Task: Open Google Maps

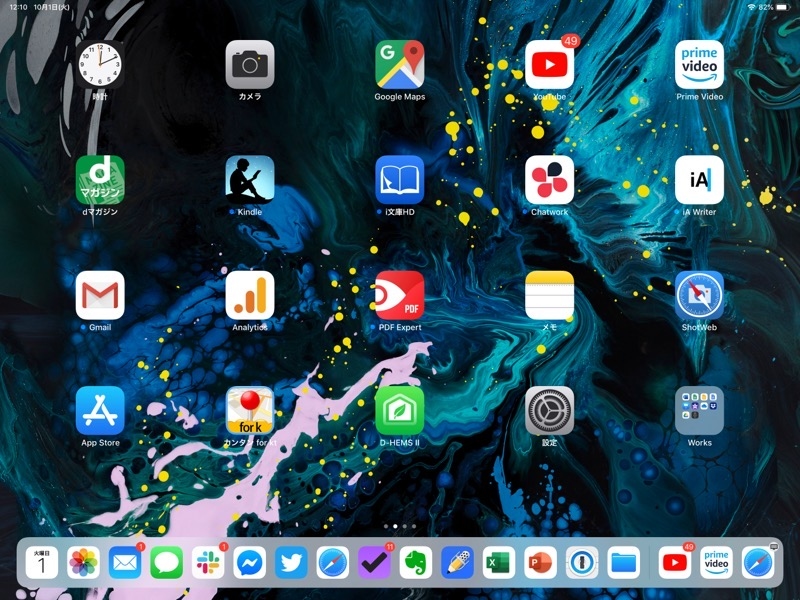Action: pos(399,65)
